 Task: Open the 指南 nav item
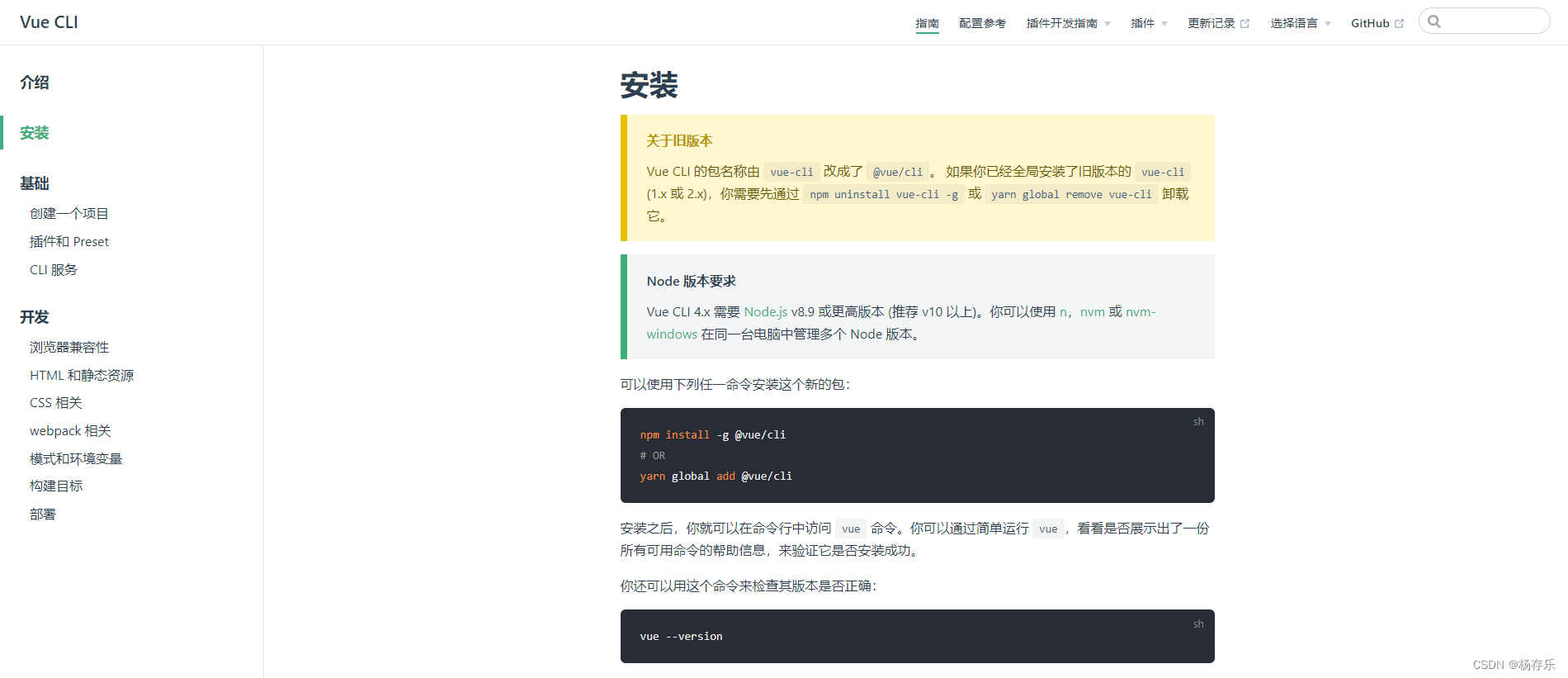pos(928,23)
